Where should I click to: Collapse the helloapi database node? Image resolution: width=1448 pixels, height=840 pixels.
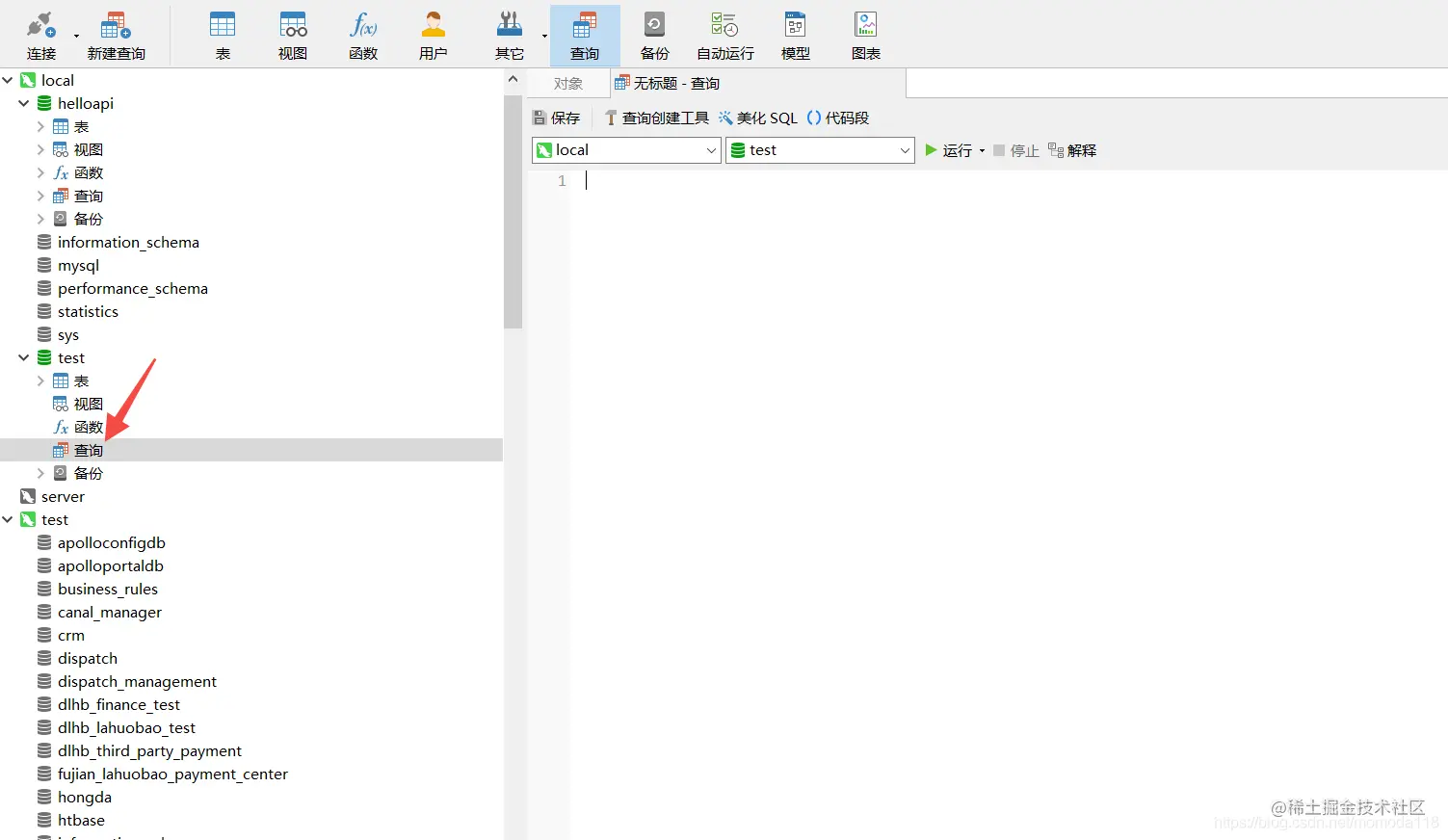pos(24,103)
